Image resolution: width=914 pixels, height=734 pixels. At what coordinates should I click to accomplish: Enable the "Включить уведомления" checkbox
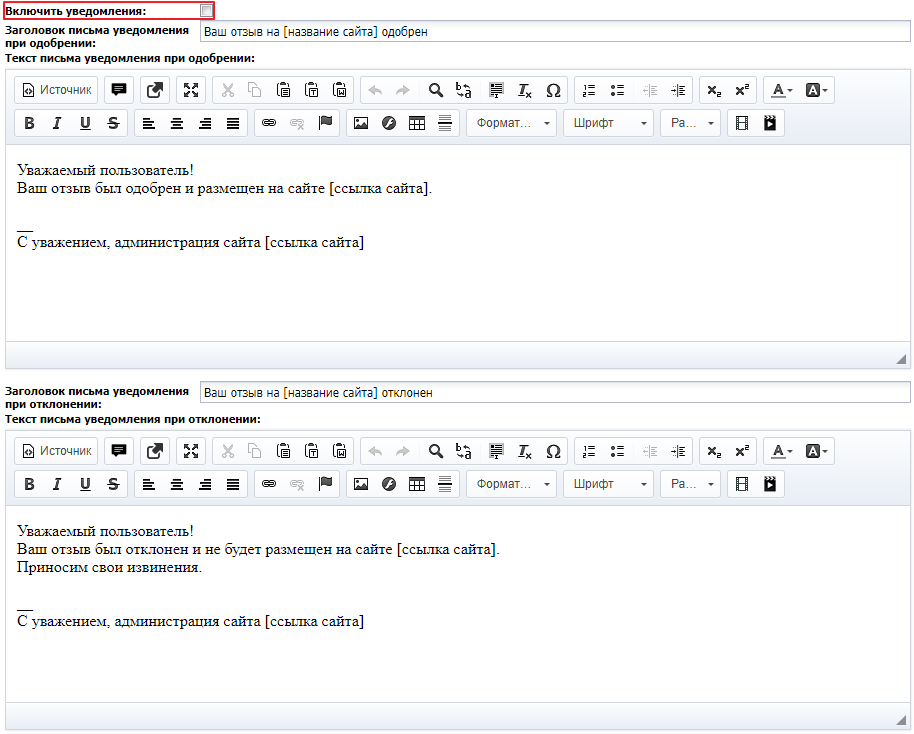point(206,11)
